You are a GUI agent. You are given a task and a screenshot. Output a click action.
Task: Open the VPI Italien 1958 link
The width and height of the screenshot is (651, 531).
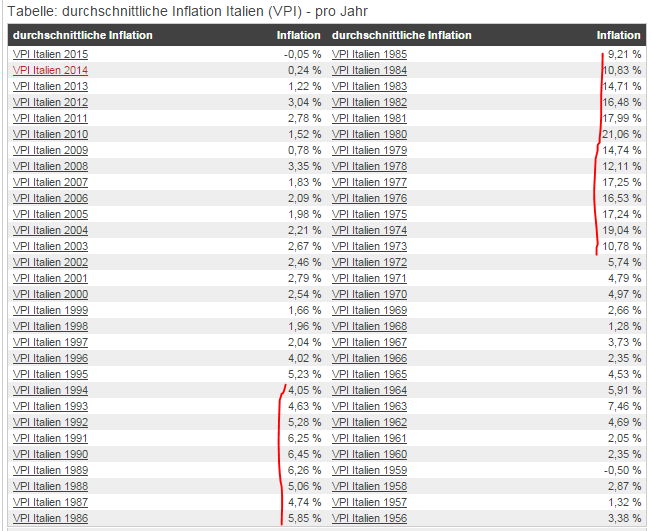[369, 486]
